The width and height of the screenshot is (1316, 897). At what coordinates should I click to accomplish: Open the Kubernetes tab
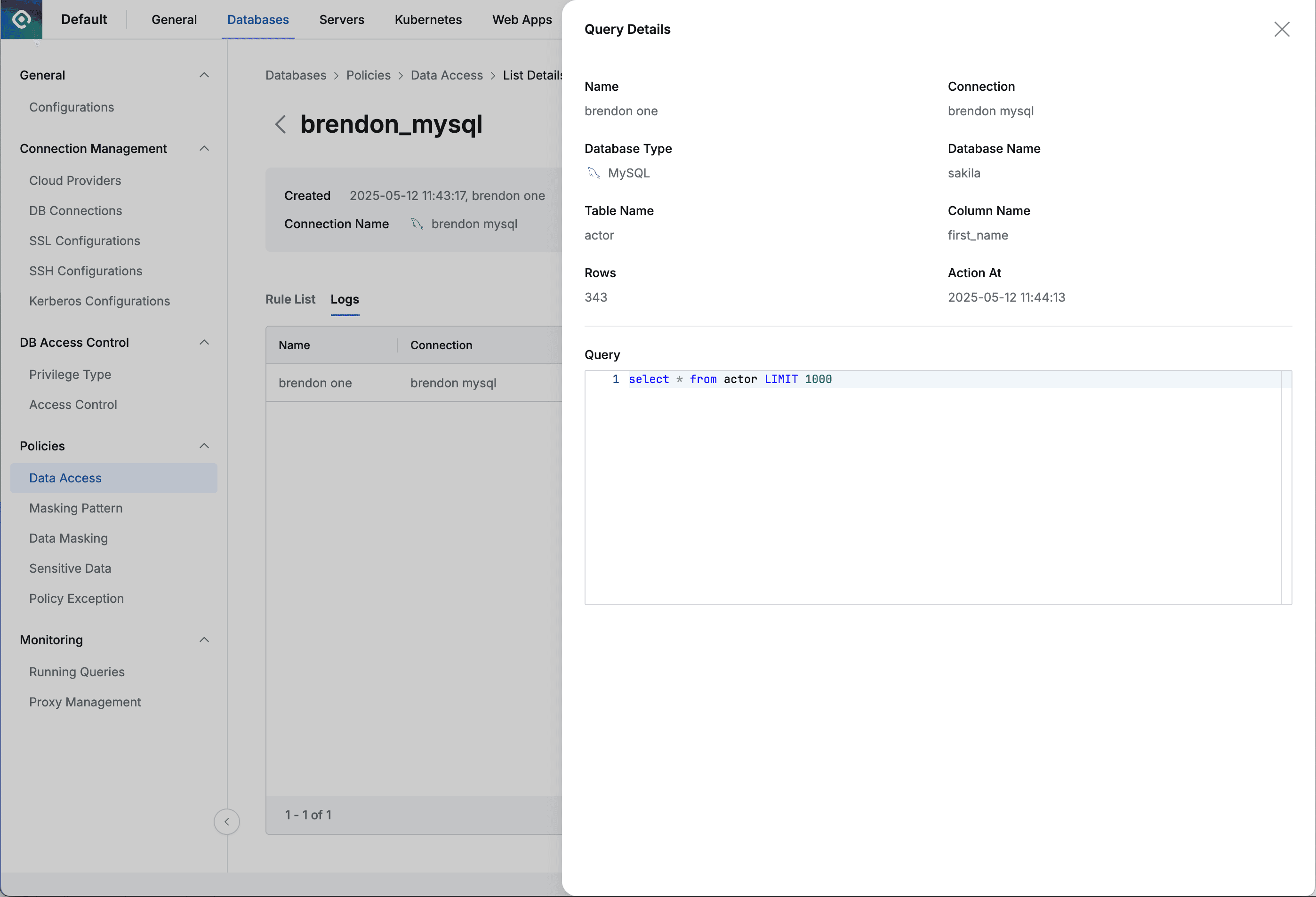coord(427,19)
